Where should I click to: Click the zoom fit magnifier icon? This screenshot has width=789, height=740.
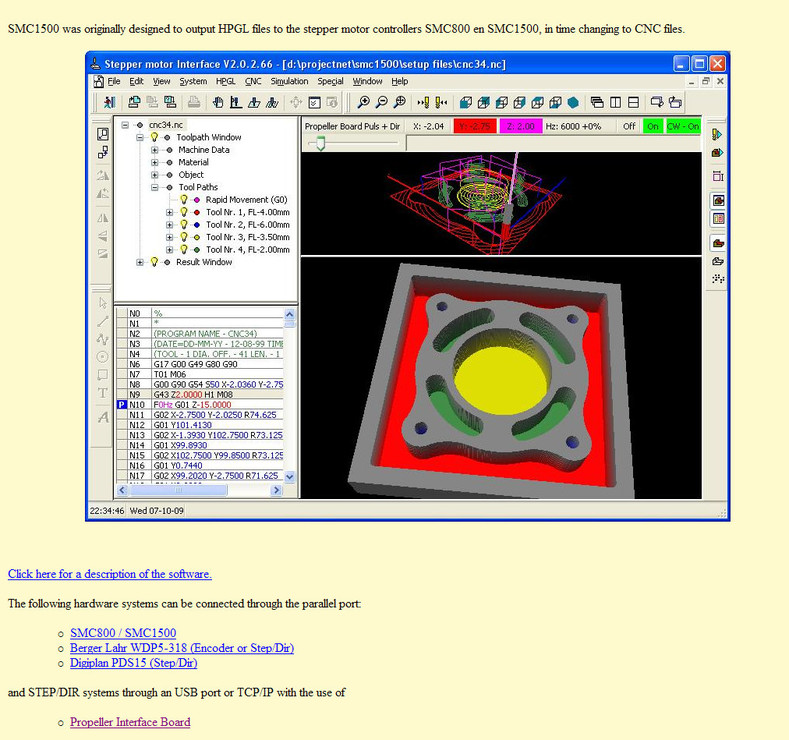(400, 103)
